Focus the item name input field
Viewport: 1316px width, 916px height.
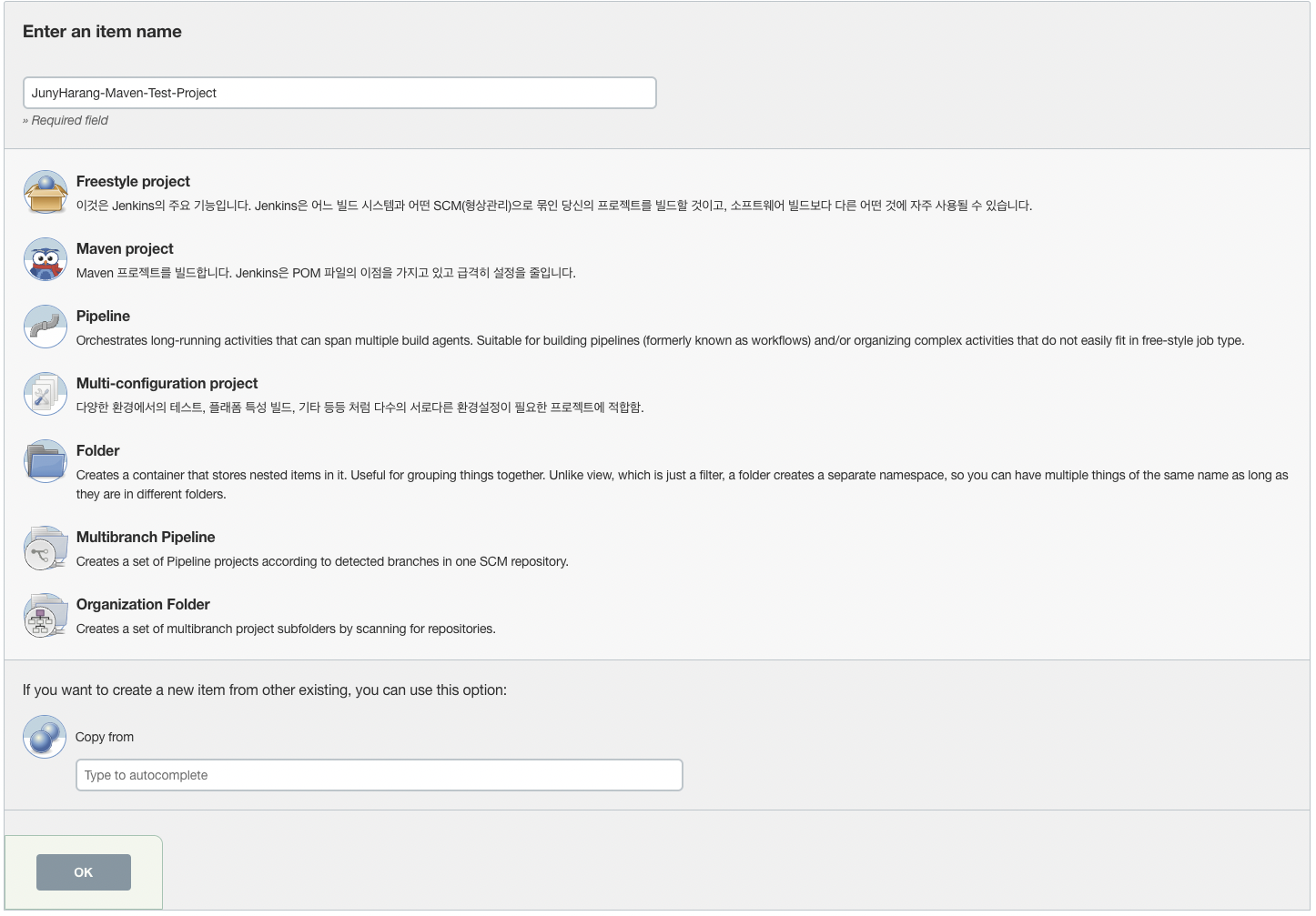339,93
